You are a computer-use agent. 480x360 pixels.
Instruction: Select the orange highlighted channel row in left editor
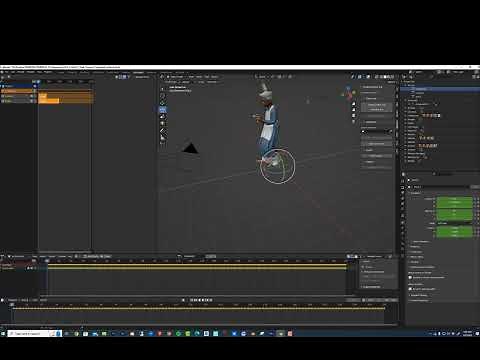(18, 91)
